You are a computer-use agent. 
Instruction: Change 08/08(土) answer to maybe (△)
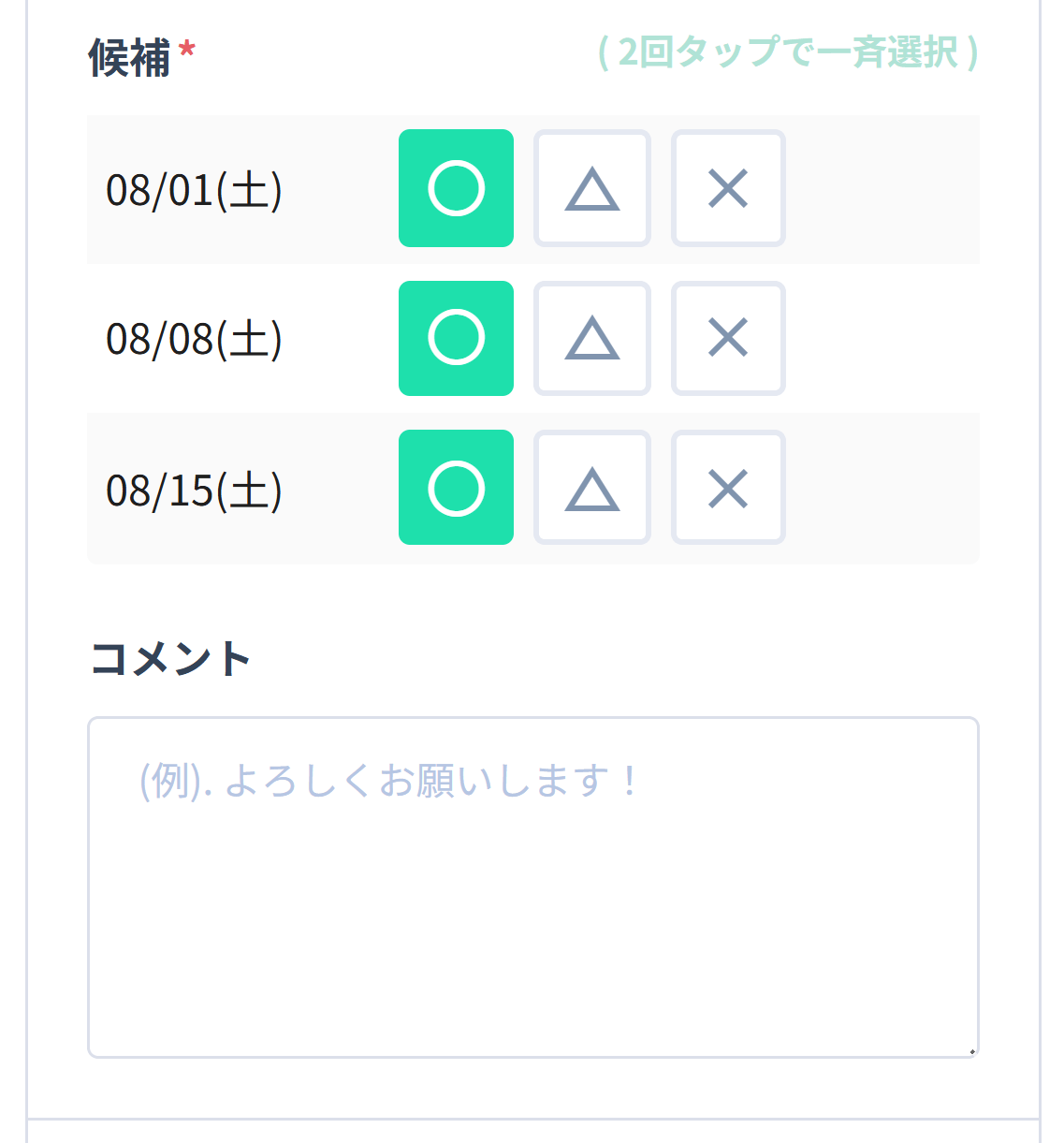point(591,339)
